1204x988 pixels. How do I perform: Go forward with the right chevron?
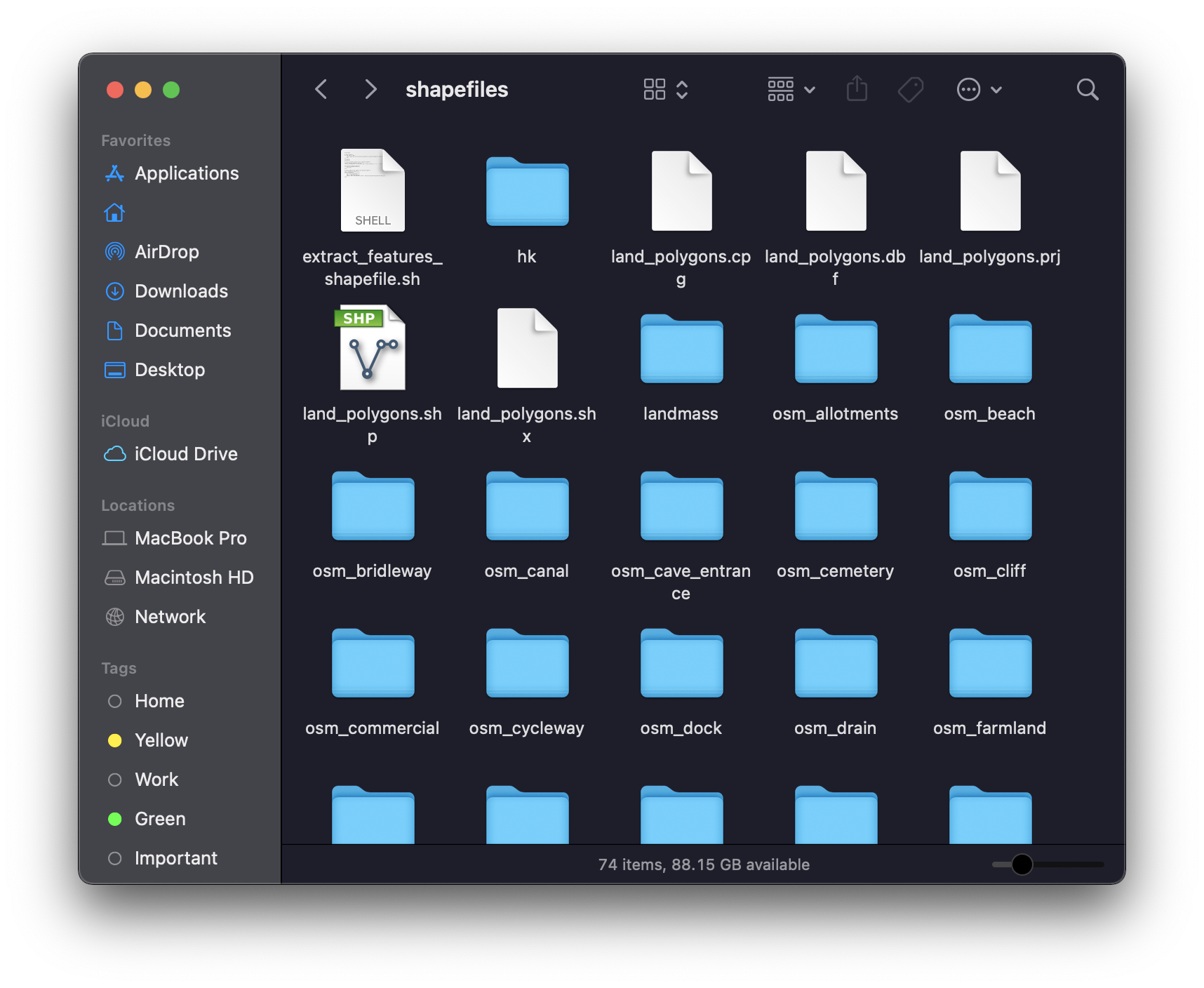click(x=370, y=89)
